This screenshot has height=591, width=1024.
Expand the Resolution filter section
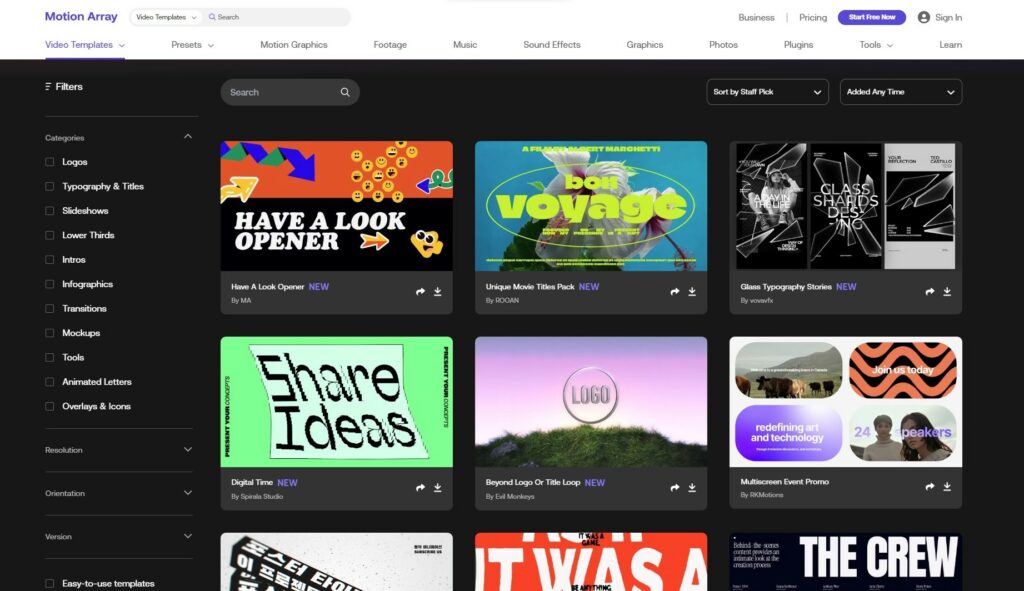(188, 450)
